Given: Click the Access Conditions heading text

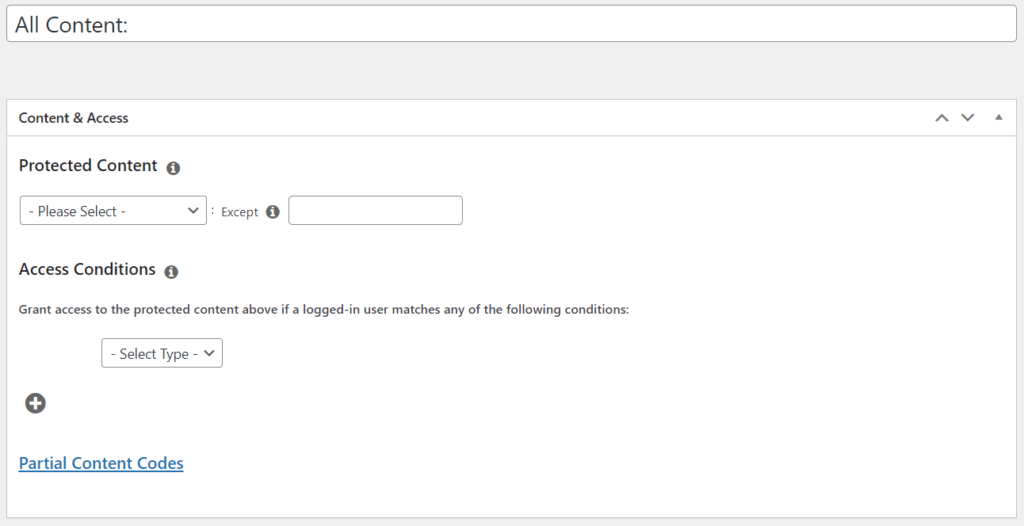Looking at the screenshot, I should [87, 269].
